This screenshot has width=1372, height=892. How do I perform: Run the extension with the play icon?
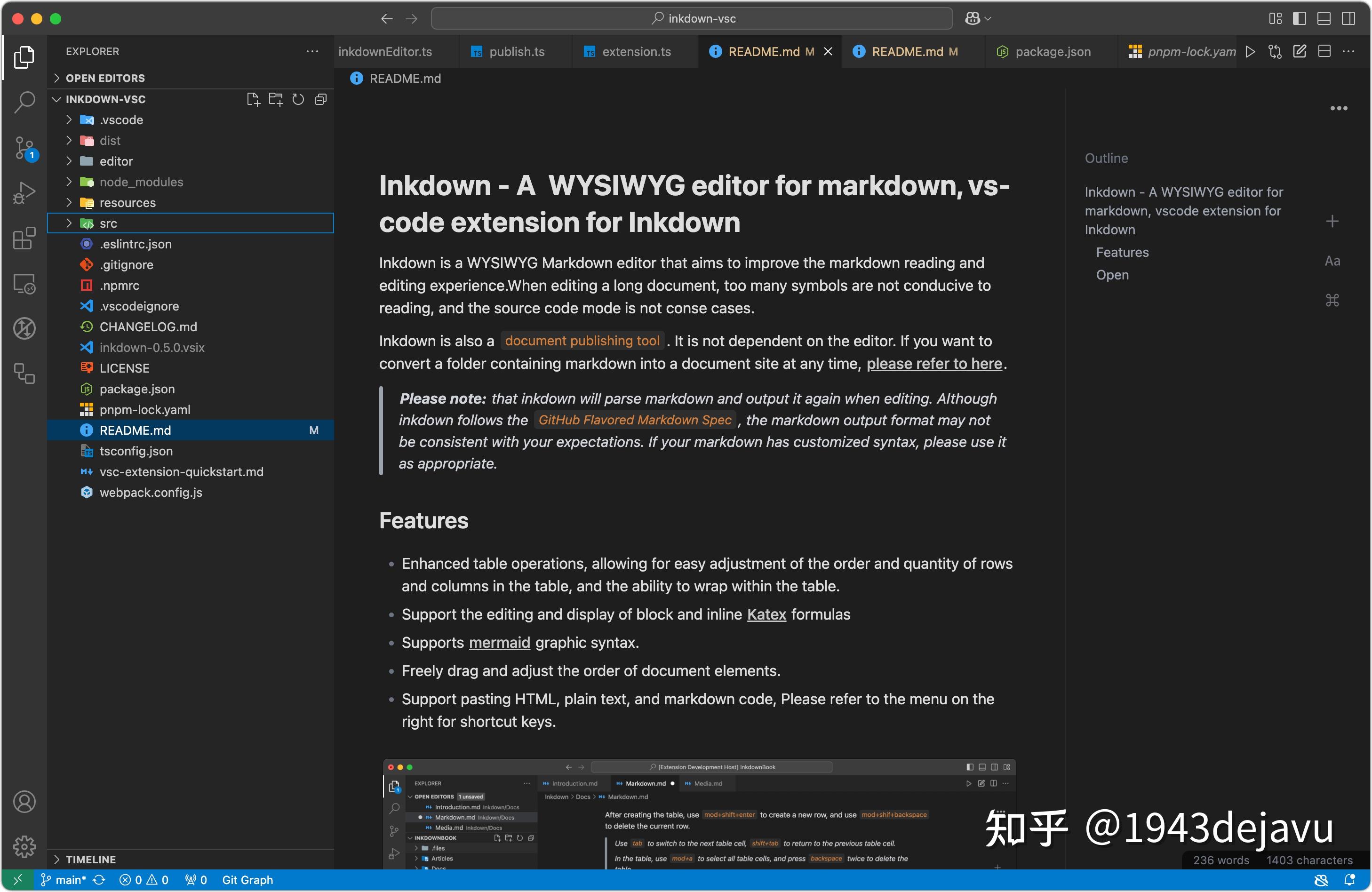(1251, 51)
